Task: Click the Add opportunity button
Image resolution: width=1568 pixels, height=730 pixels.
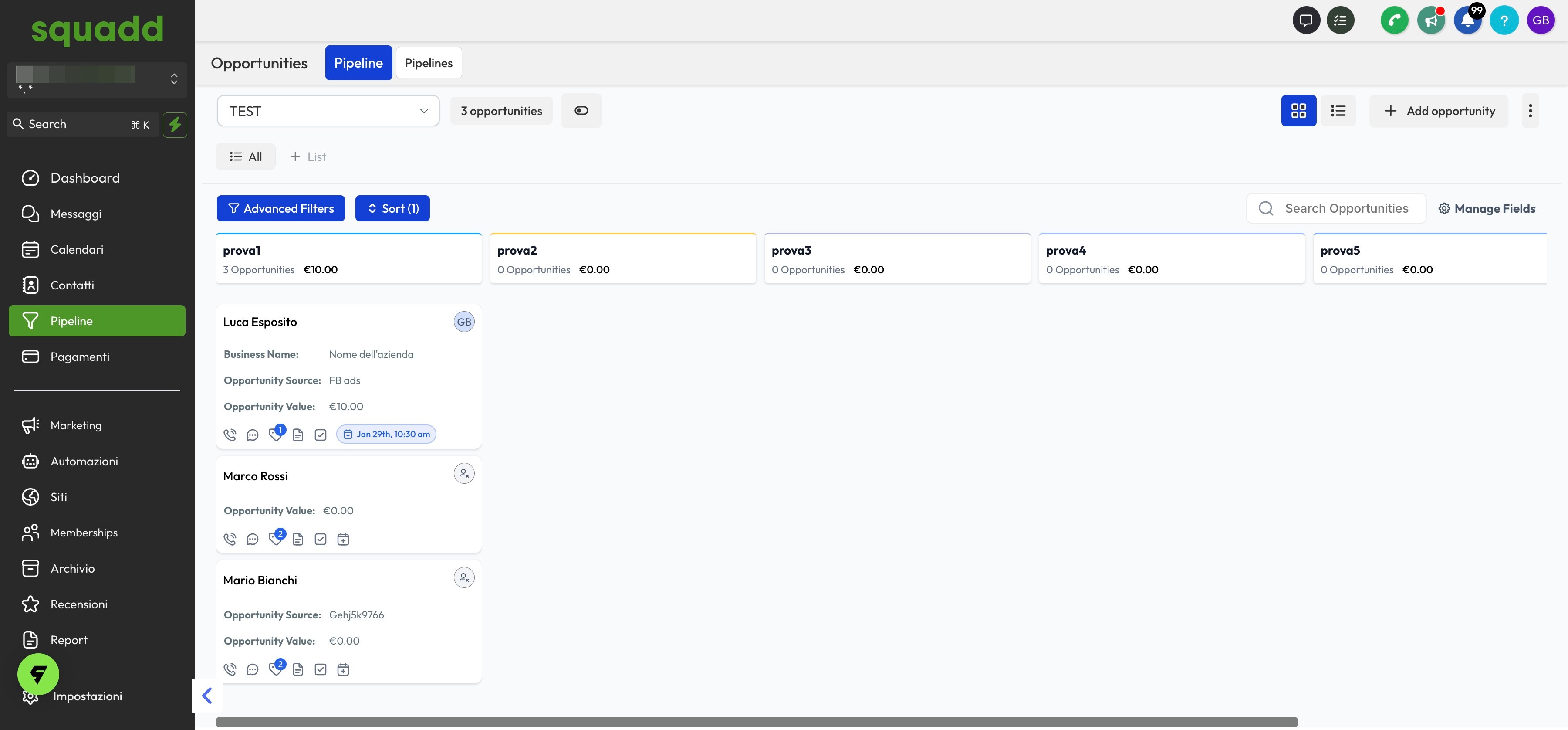Action: click(x=1438, y=111)
